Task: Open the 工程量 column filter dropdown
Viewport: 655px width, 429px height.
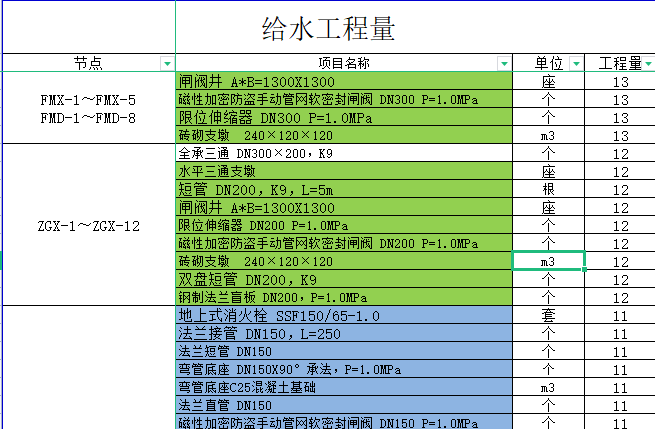Action: tap(649, 63)
